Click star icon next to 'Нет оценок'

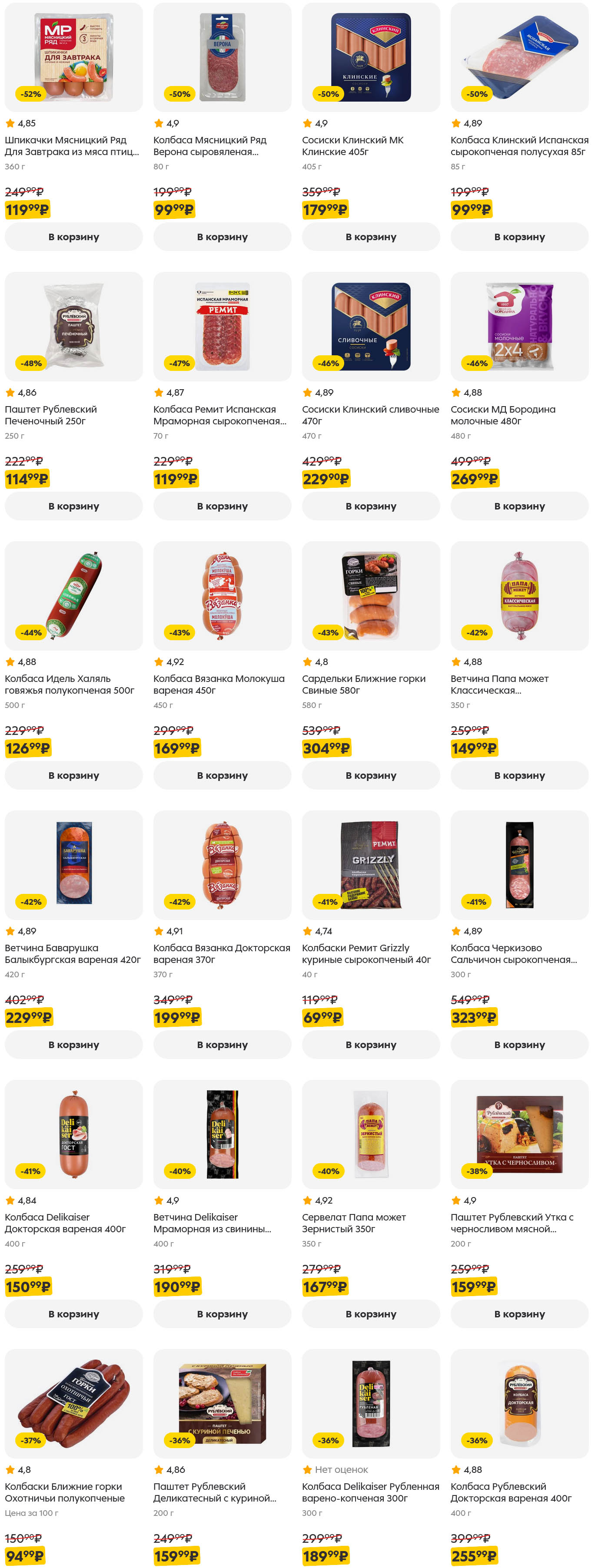pos(308,1469)
